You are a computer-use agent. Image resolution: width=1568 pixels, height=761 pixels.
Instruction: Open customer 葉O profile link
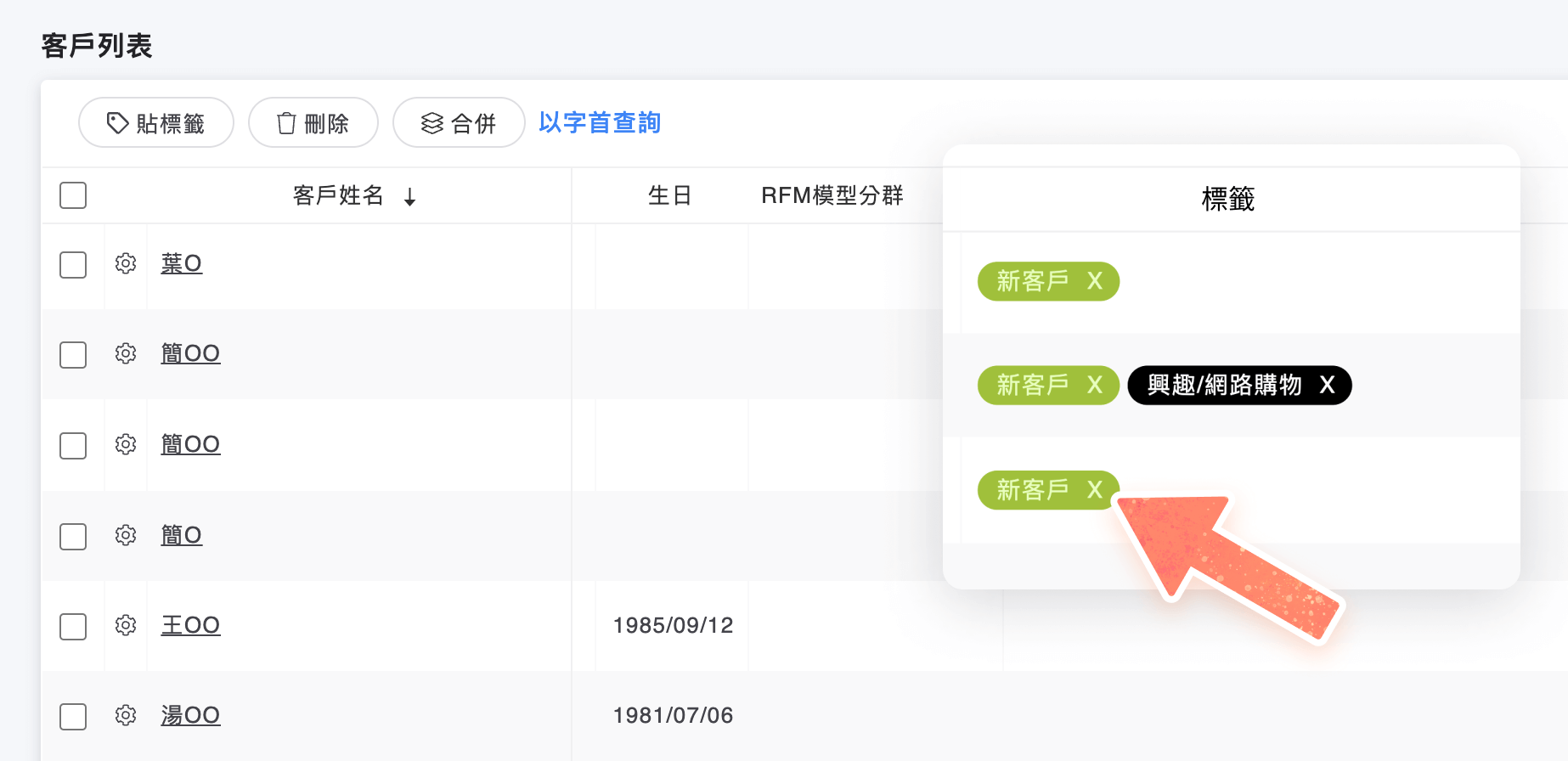click(x=182, y=264)
